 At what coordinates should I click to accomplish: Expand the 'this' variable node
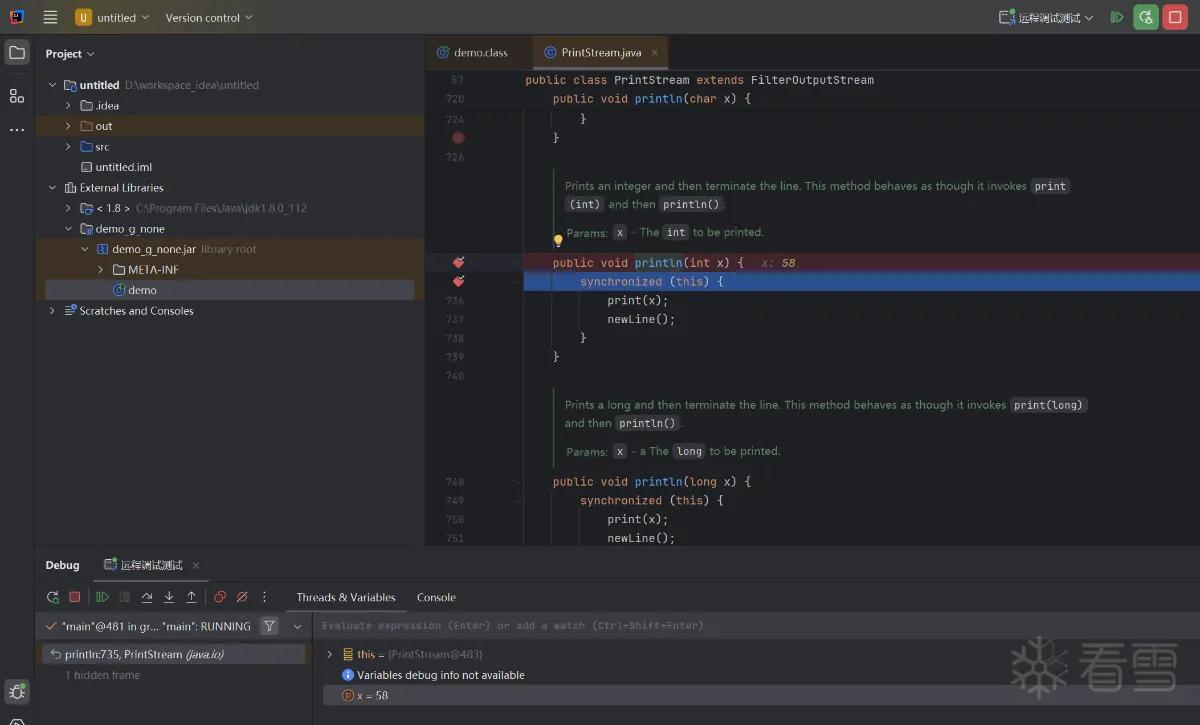click(x=330, y=655)
